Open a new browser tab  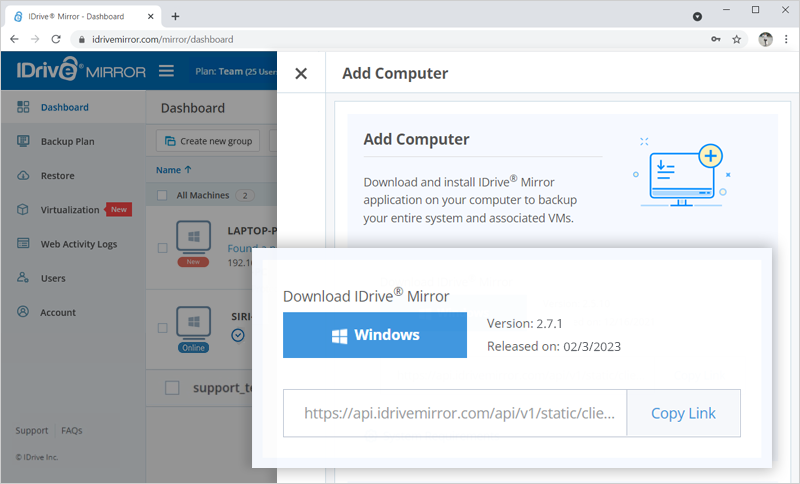tap(176, 16)
